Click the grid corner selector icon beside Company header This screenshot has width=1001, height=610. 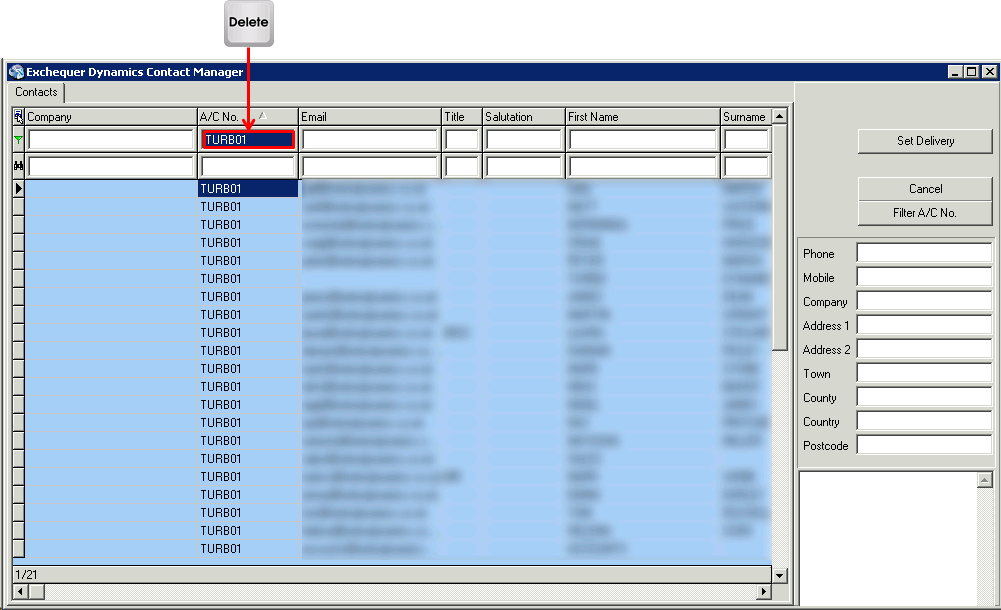(x=19, y=117)
